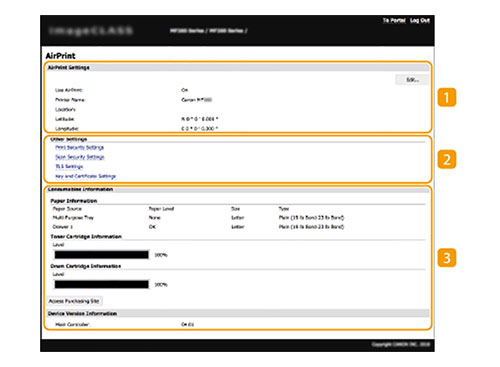
Task: Select the Latitude label
Action: pos(65,119)
